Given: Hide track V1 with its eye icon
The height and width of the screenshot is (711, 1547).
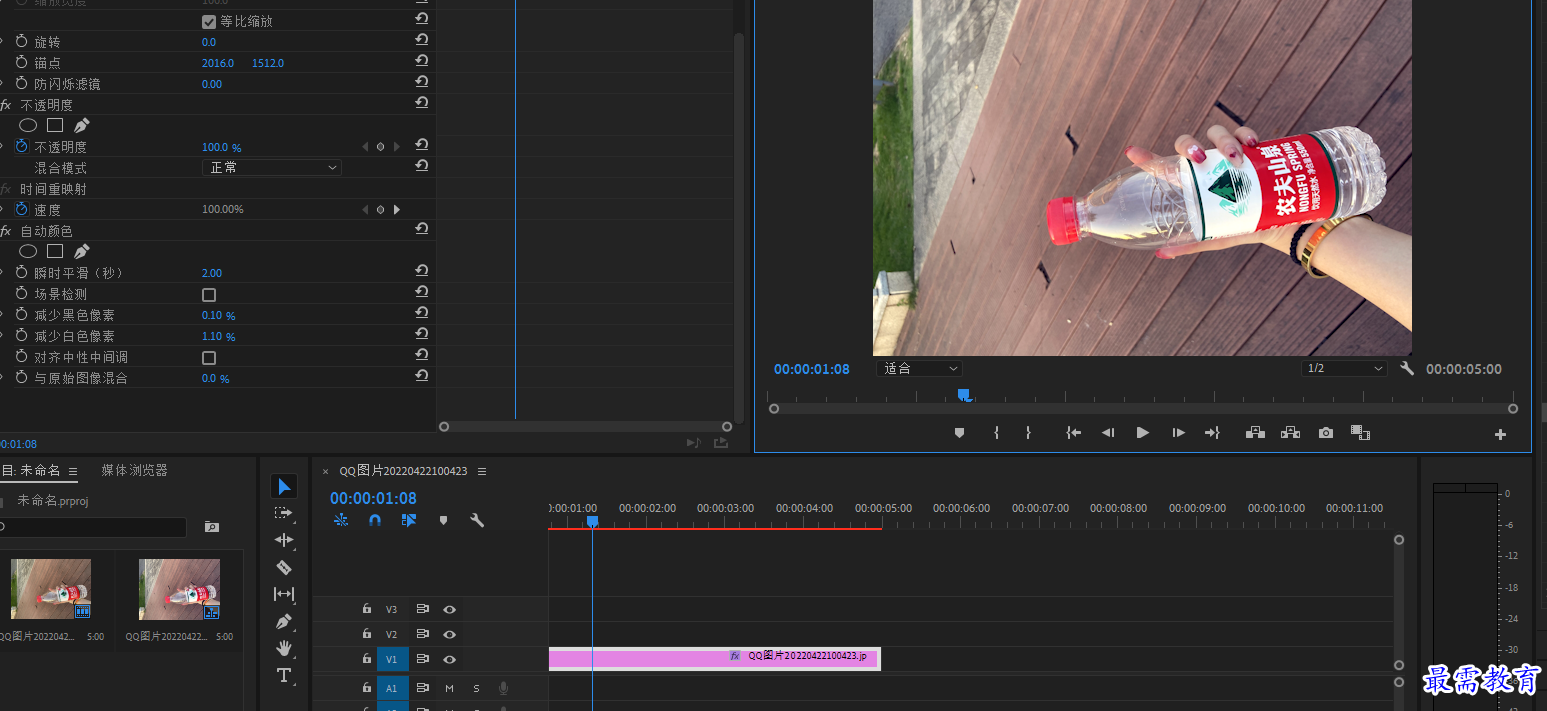Looking at the screenshot, I should point(450,659).
